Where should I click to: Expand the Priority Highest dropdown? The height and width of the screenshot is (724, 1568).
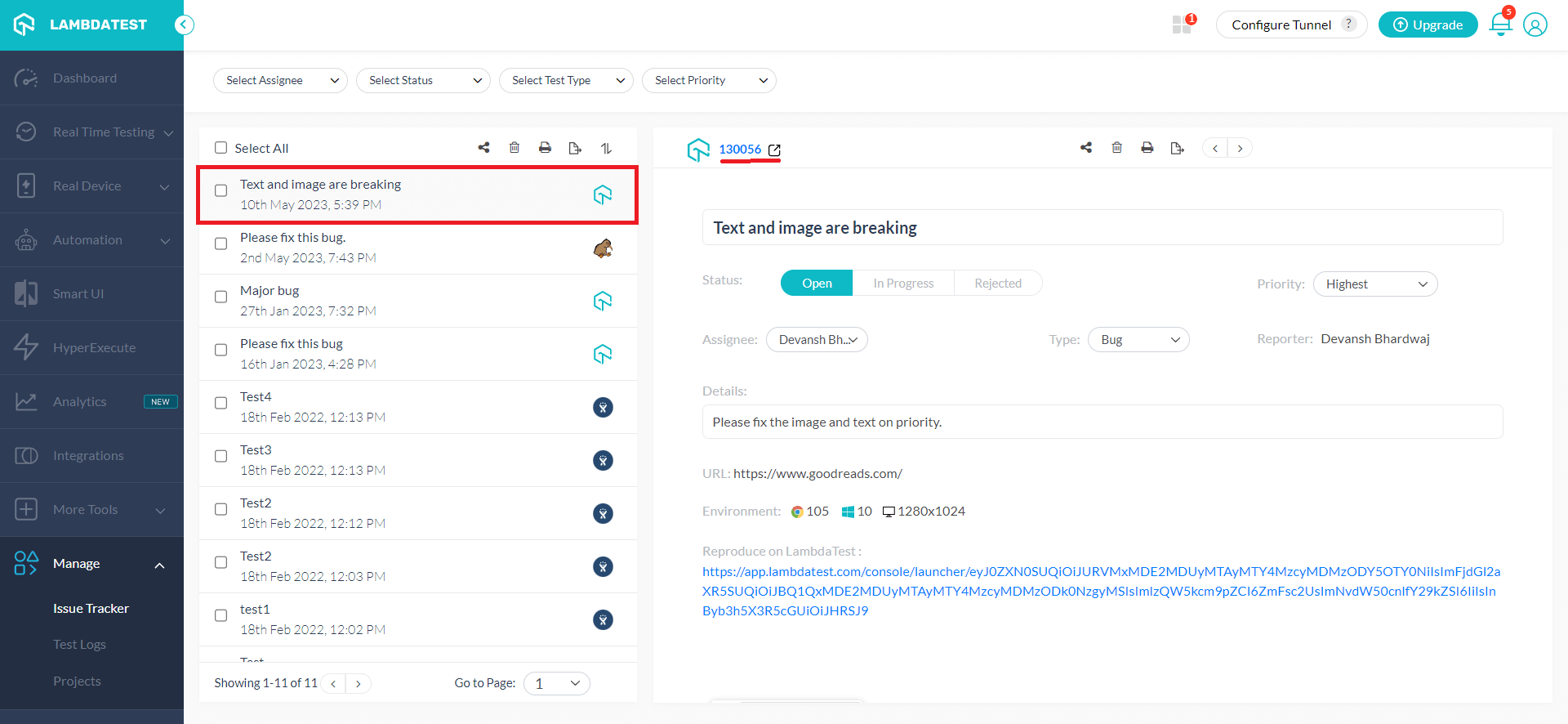(1375, 284)
